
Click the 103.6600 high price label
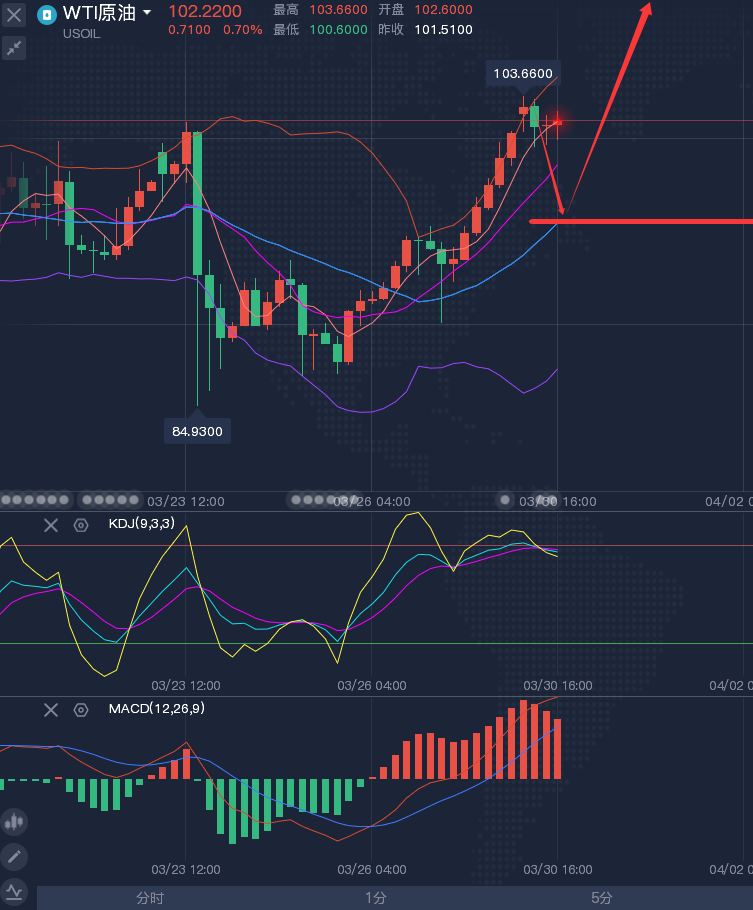523,74
